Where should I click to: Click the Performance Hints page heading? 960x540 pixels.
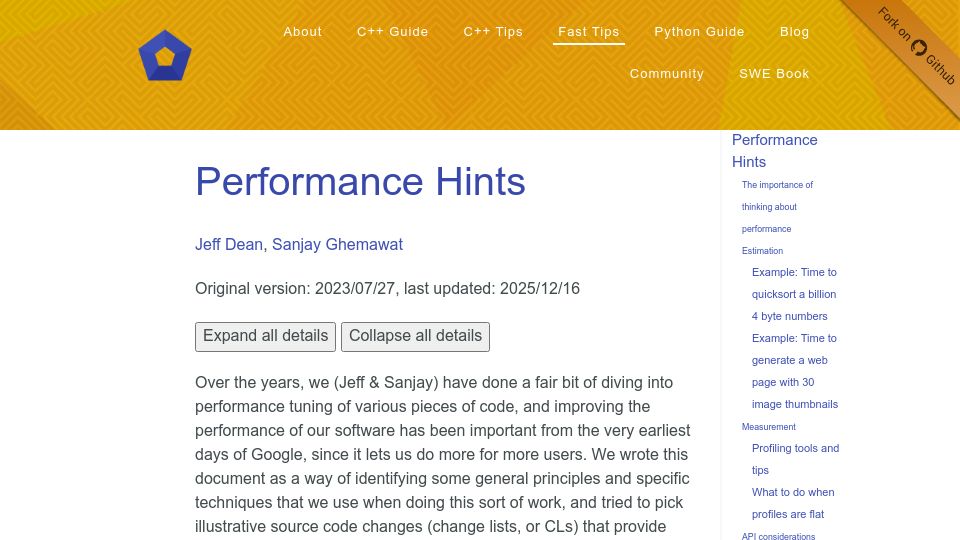coord(360,181)
